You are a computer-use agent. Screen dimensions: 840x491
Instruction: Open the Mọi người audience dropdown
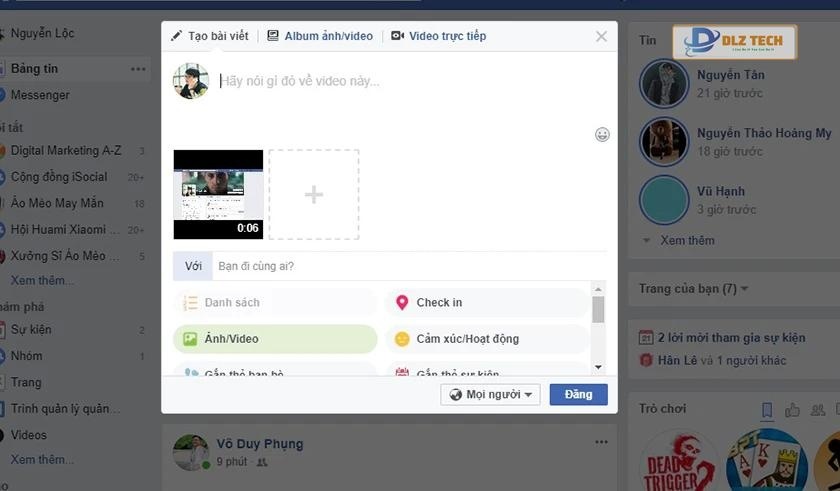[490, 395]
